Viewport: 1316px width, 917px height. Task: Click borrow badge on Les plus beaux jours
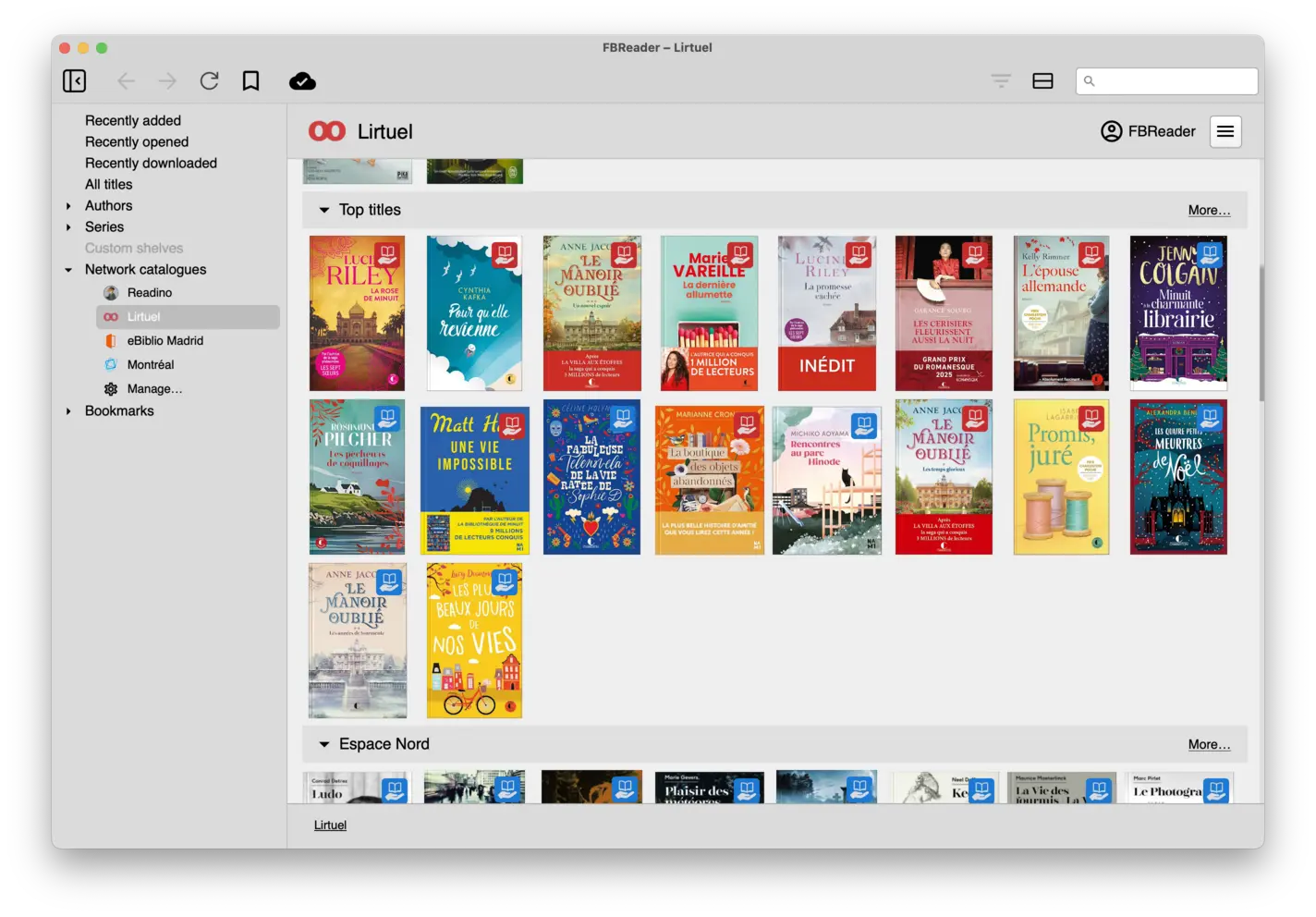click(x=506, y=583)
